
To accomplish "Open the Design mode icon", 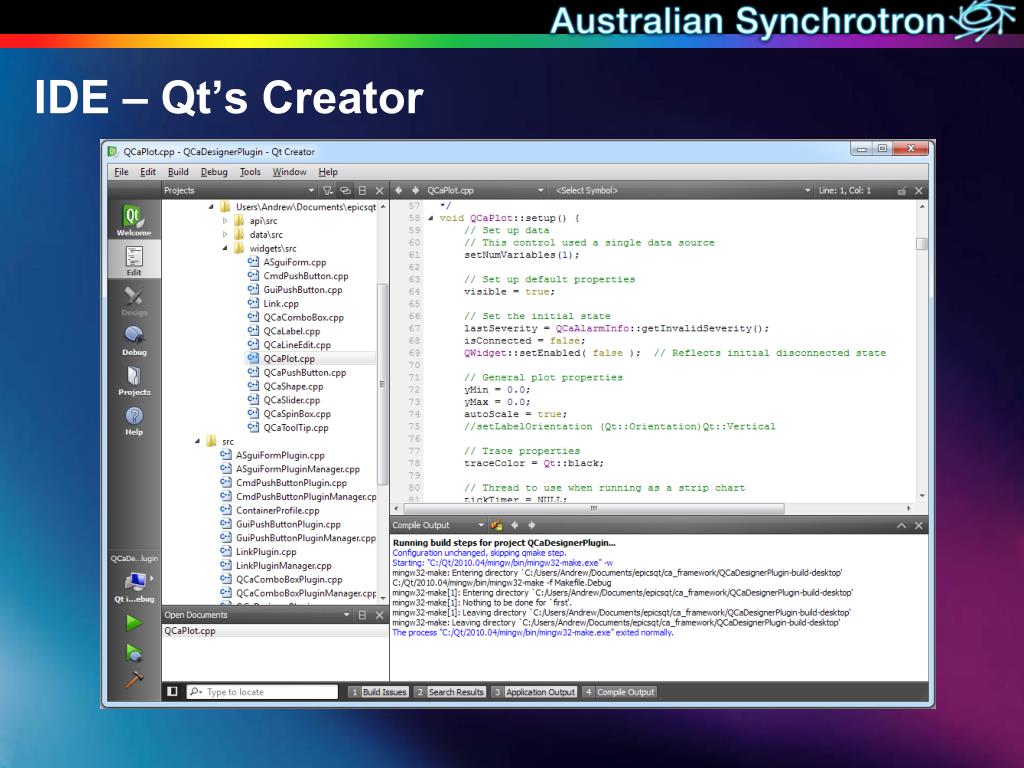I will [134, 300].
